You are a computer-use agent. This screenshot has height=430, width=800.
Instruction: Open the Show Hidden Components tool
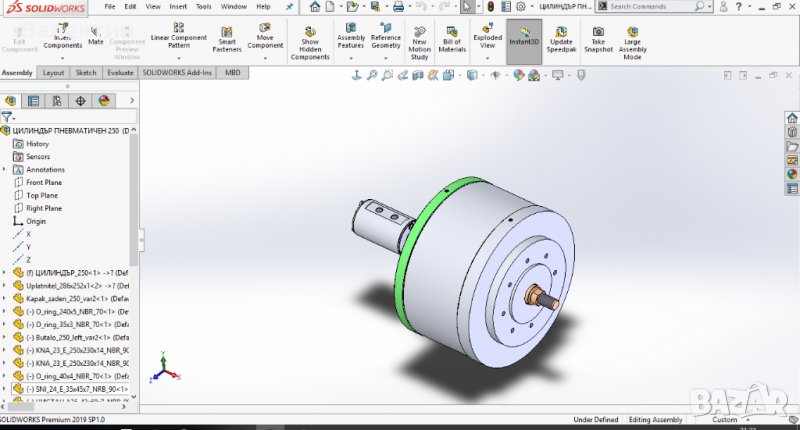pyautogui.click(x=310, y=40)
